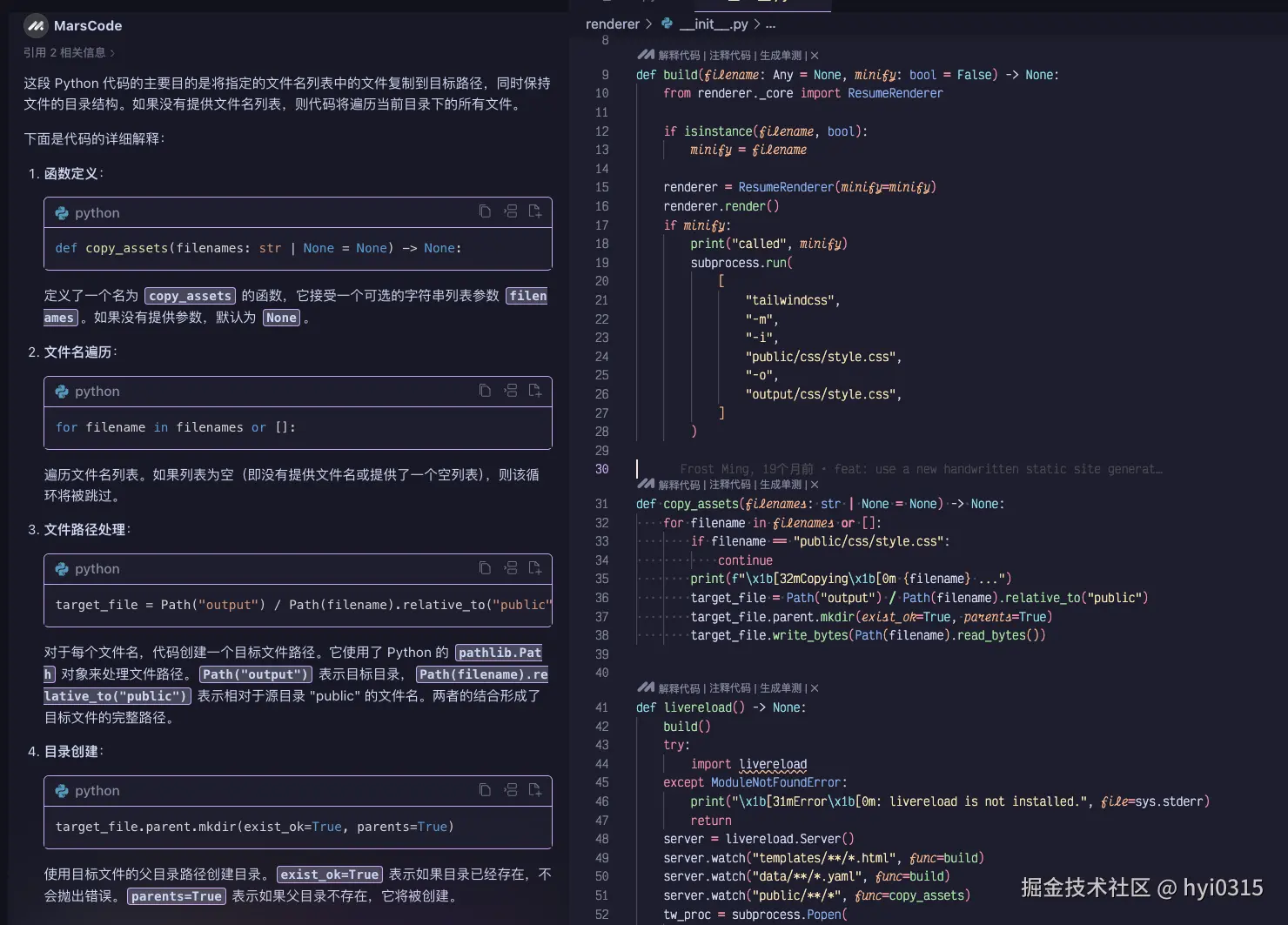Insert 'target_file = Path' snippet at cursor
Viewport: 1288px width, 925px height.
511,568
